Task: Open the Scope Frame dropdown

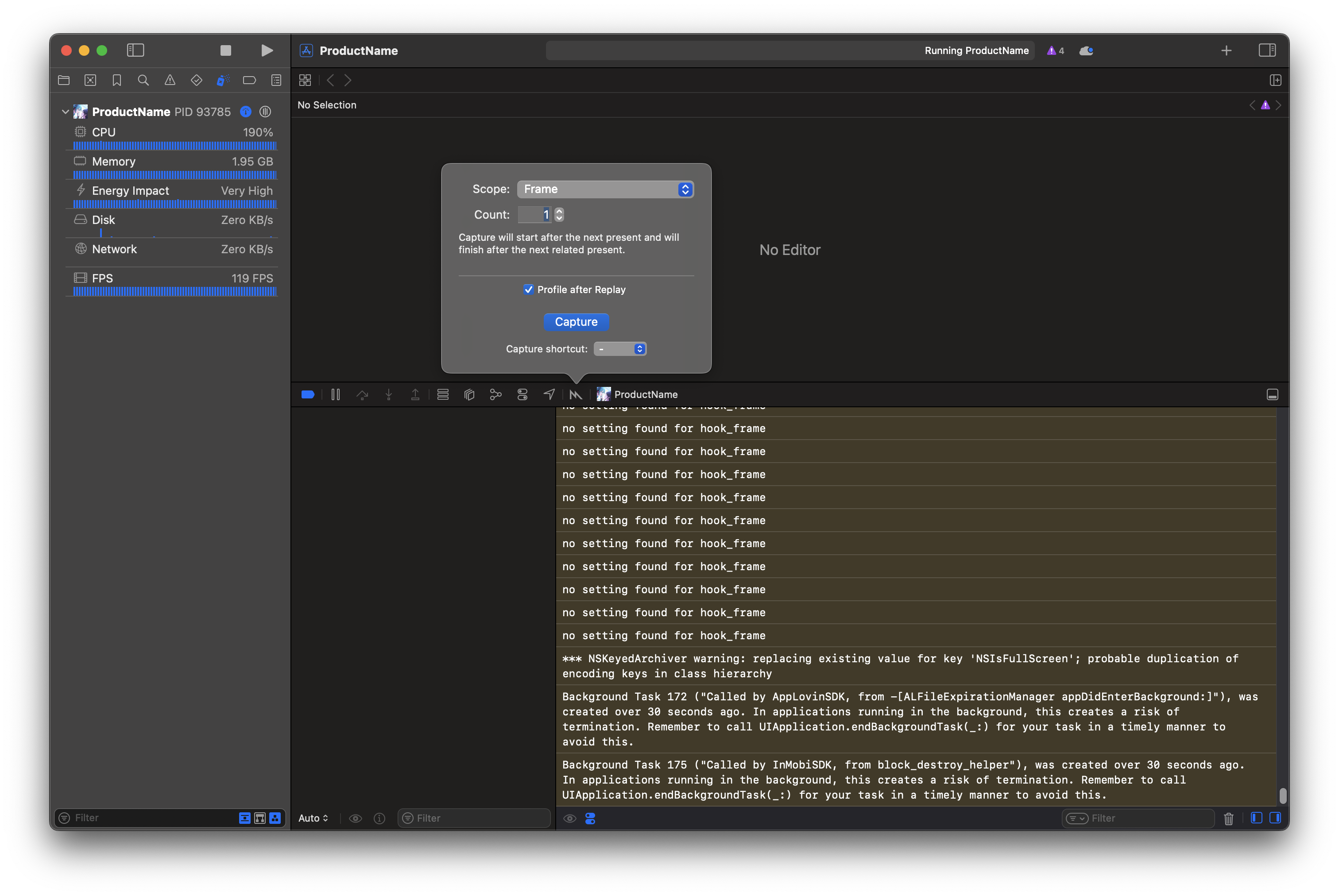Action: tap(605, 189)
